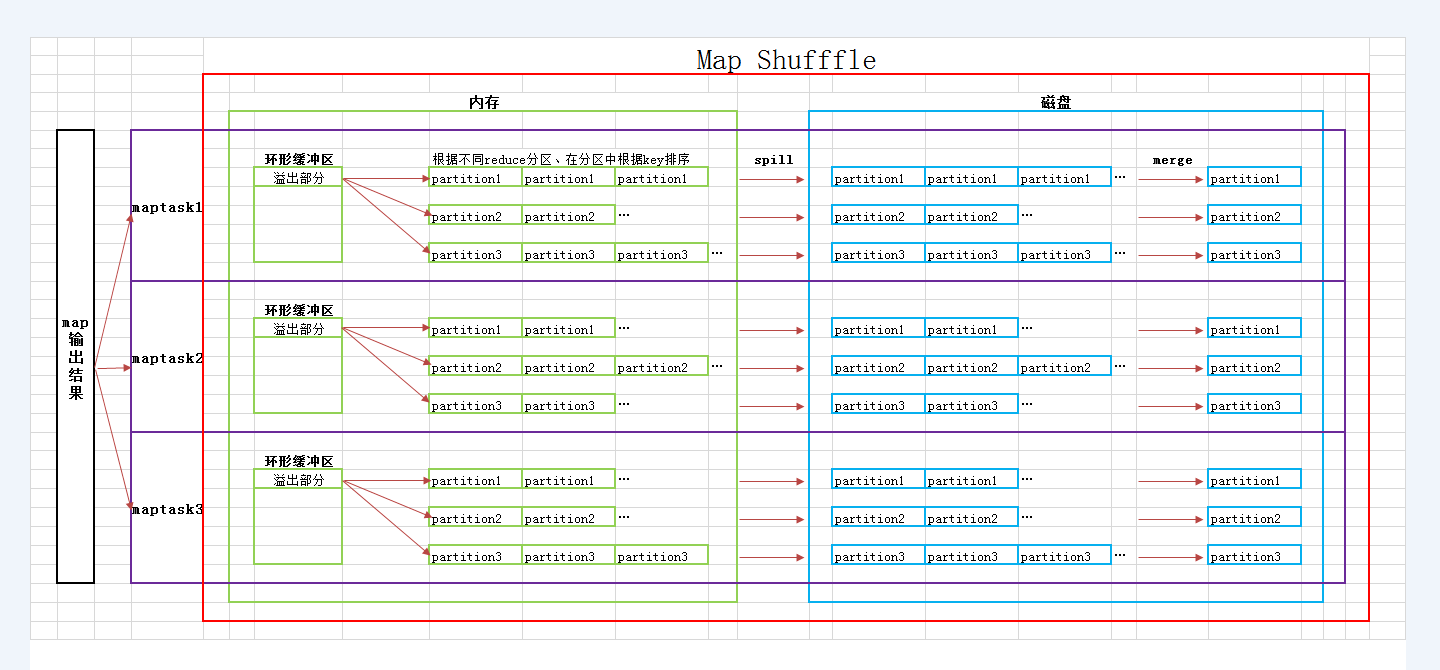Click maptask3's merged "partition3" cell under merge
This screenshot has height=670, width=1440.
[1254, 556]
